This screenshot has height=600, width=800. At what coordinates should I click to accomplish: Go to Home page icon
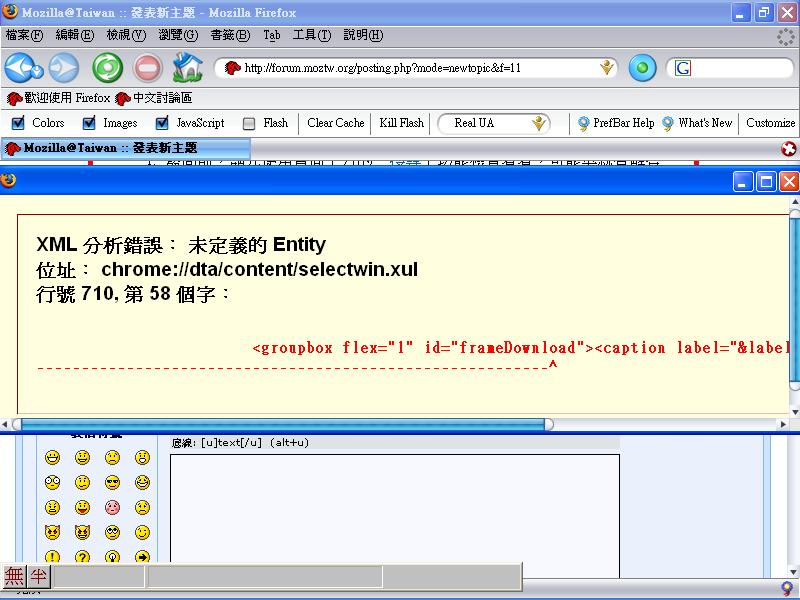[187, 68]
